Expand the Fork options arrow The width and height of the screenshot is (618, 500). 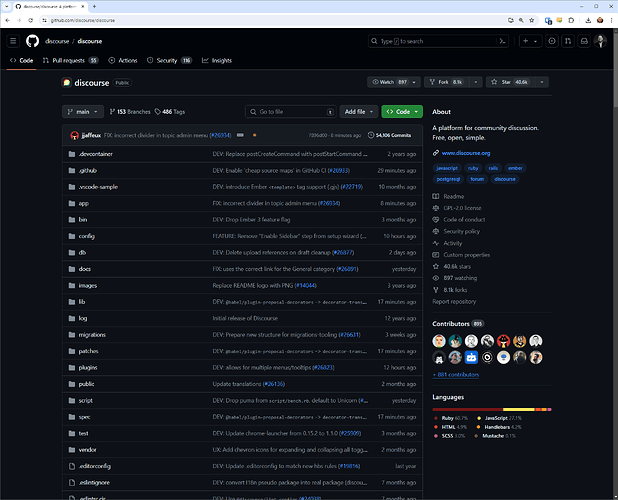[476, 82]
